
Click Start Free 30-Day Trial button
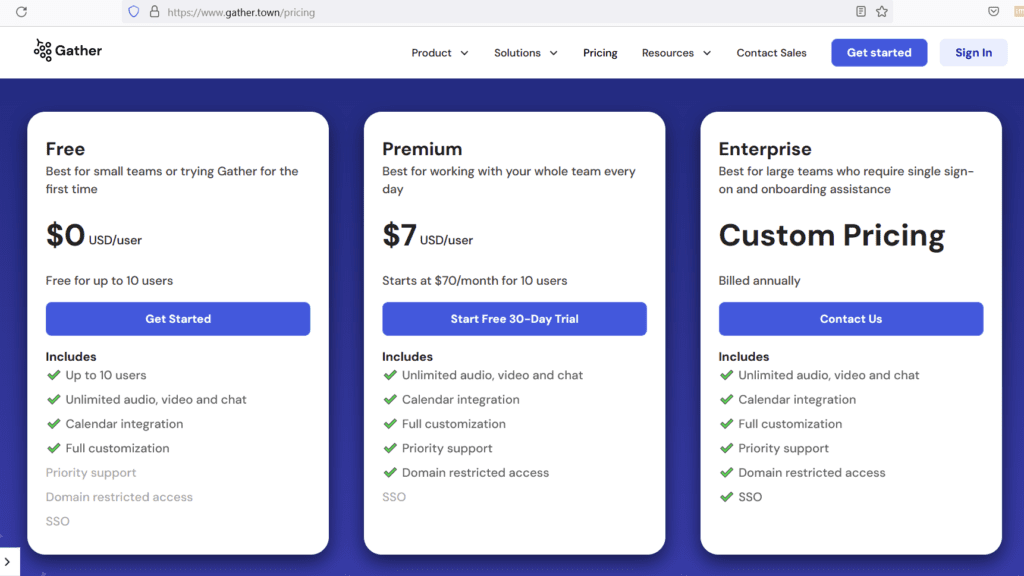(514, 319)
